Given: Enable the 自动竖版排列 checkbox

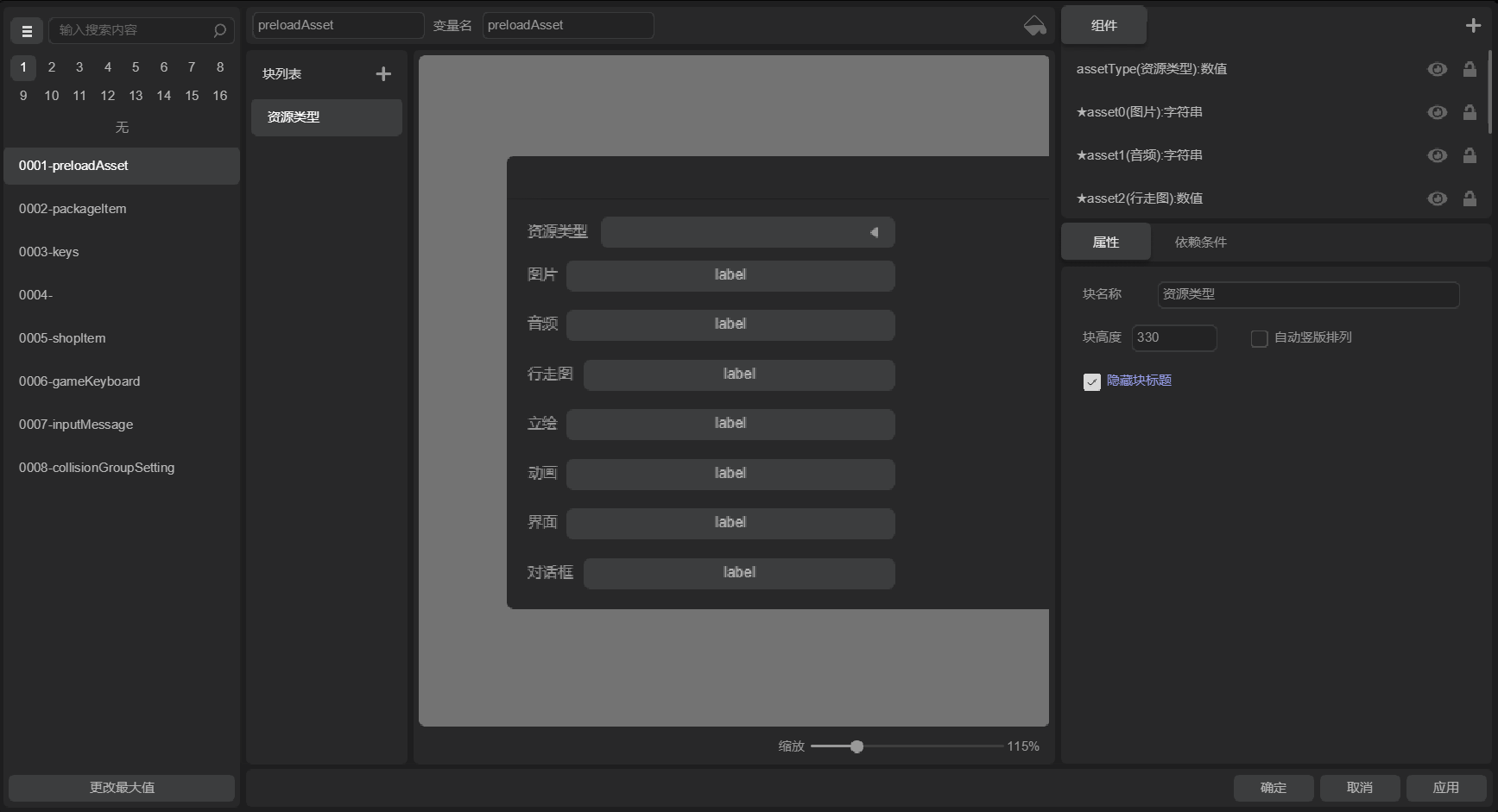Looking at the screenshot, I should pyautogui.click(x=1259, y=338).
